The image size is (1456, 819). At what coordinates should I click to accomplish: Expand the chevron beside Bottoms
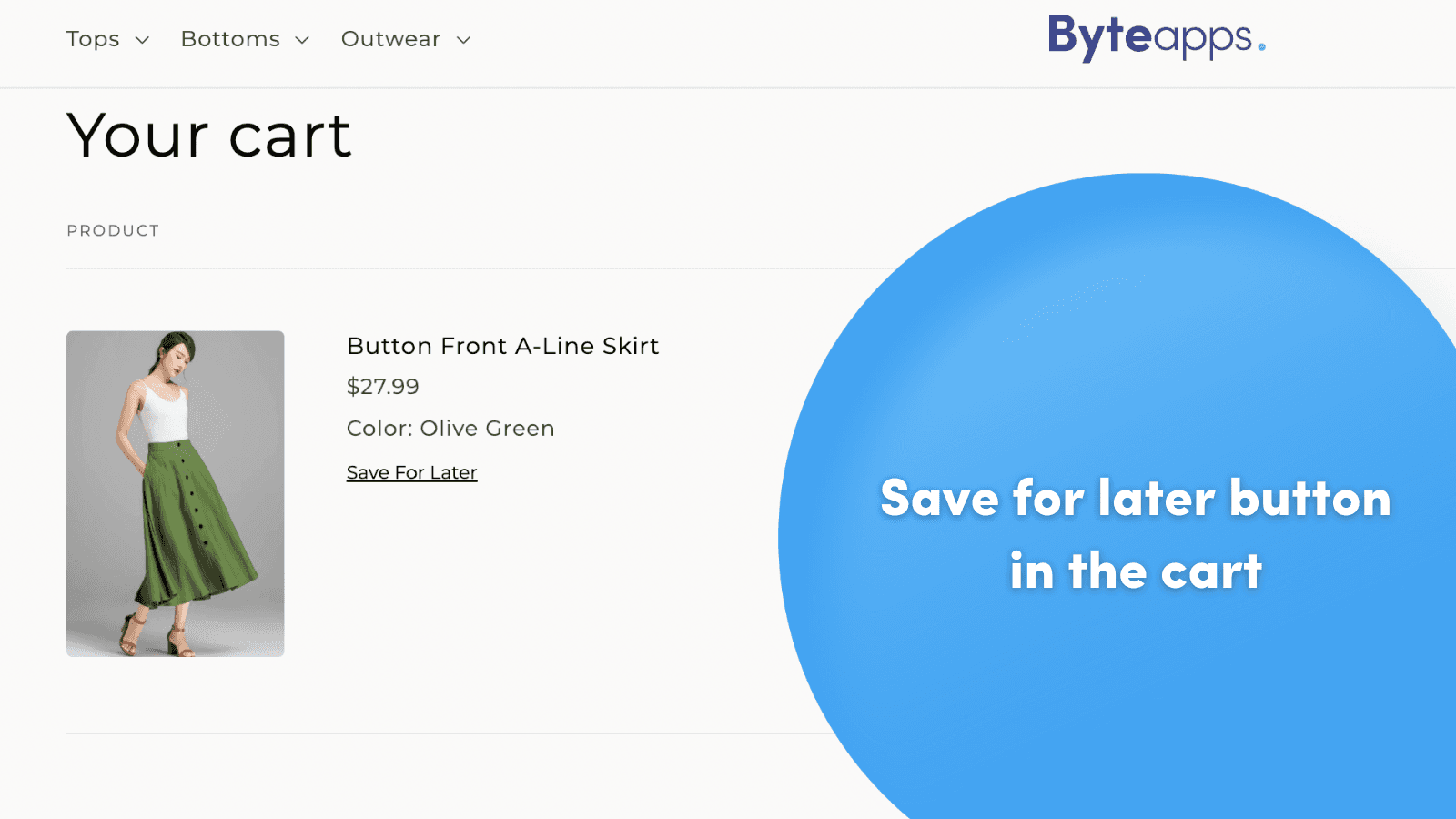[302, 40]
